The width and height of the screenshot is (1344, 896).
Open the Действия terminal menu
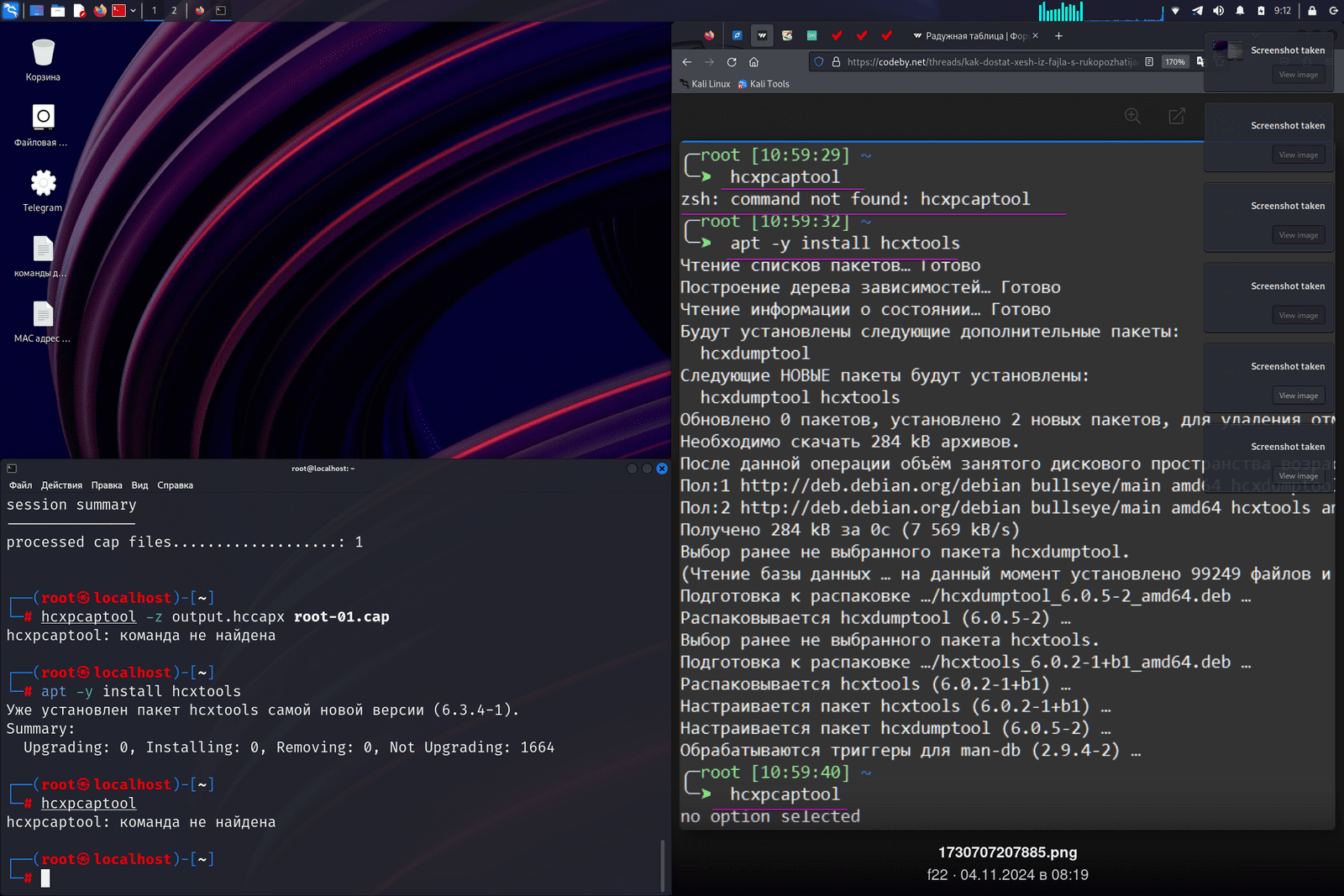[61, 485]
